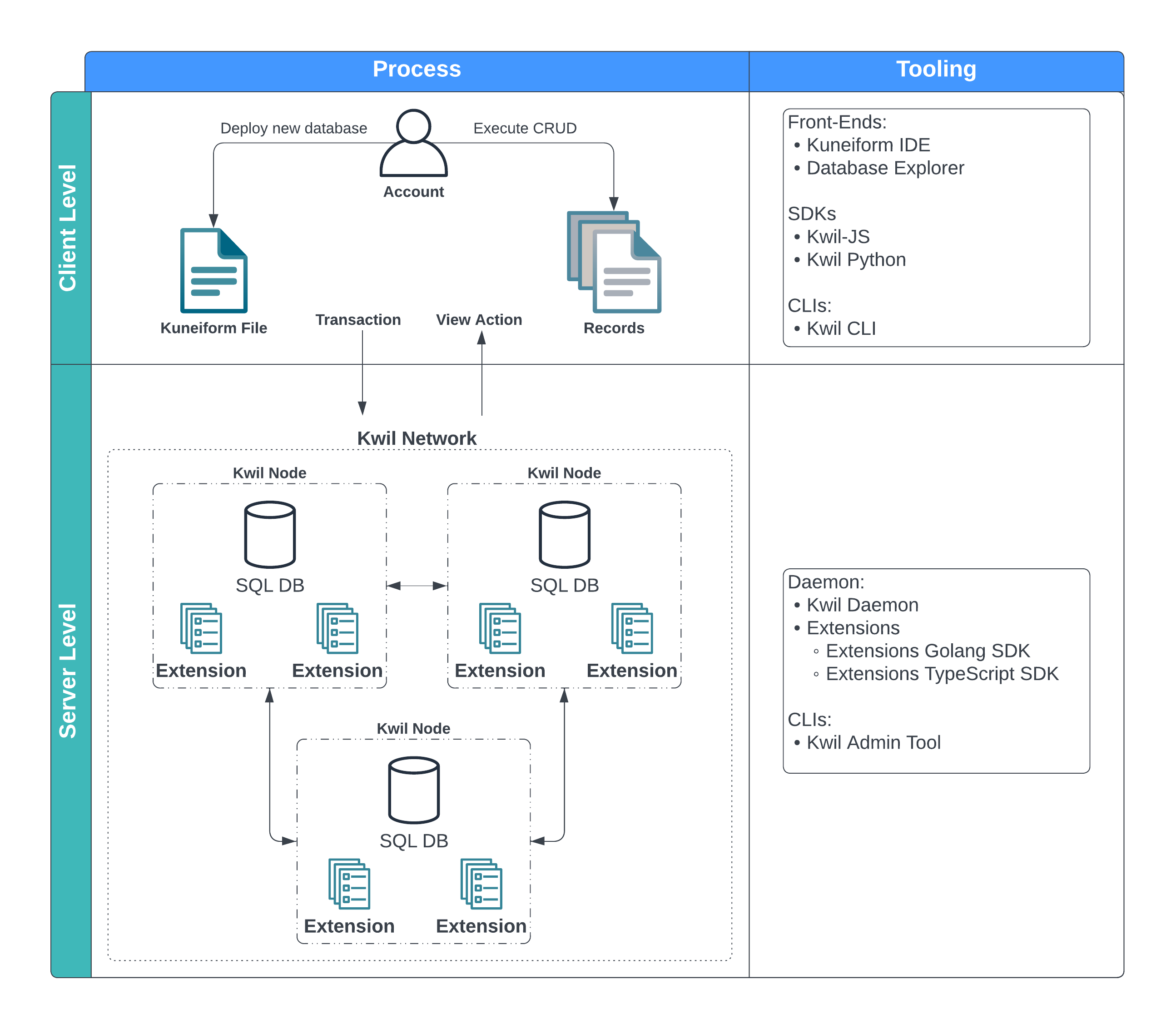Click 'Database Explorer' list item
The width and height of the screenshot is (1176, 1029).
point(885,168)
